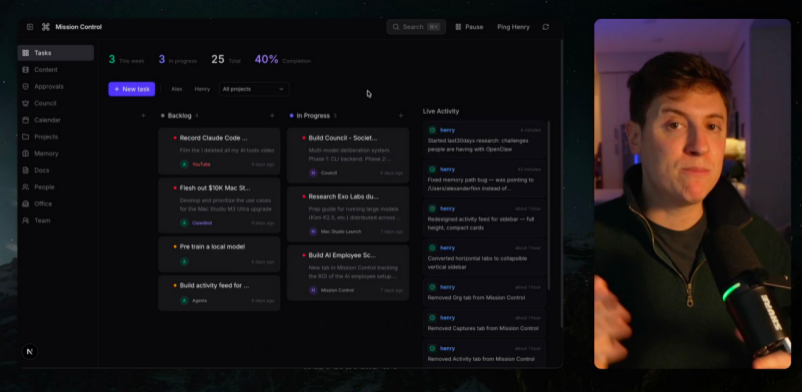
Task: Toggle the Alex assignee filter
Action: click(176, 89)
